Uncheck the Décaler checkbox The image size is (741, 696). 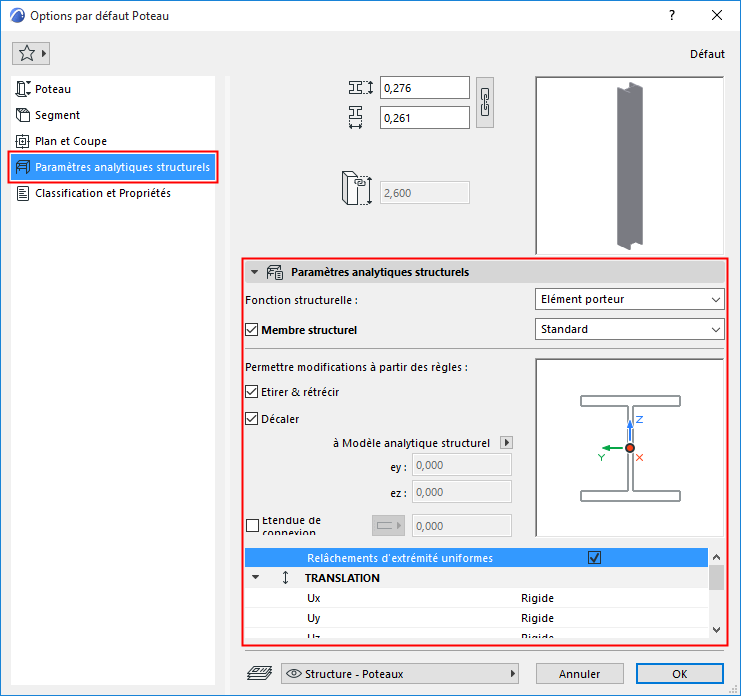click(x=251, y=418)
